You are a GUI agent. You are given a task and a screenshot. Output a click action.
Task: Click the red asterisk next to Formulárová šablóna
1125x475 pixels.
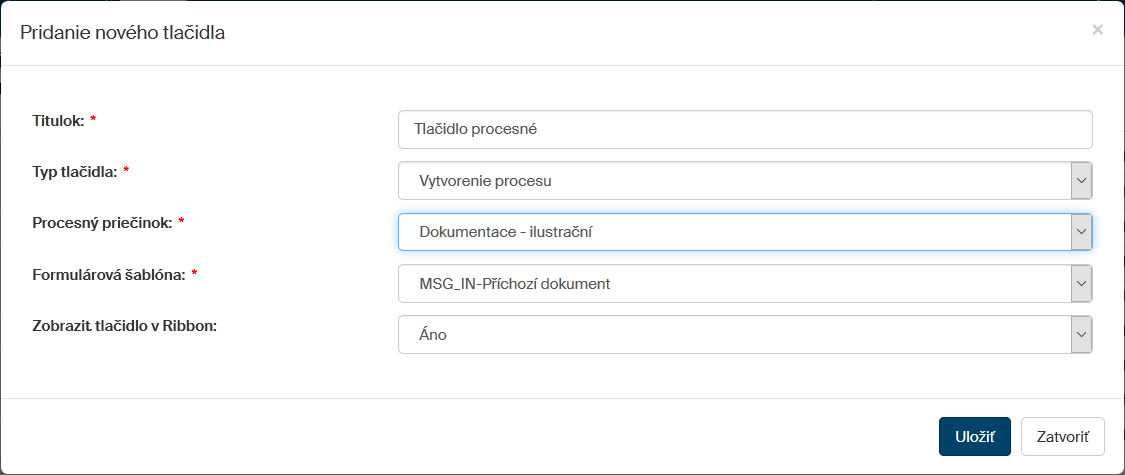(x=194, y=274)
